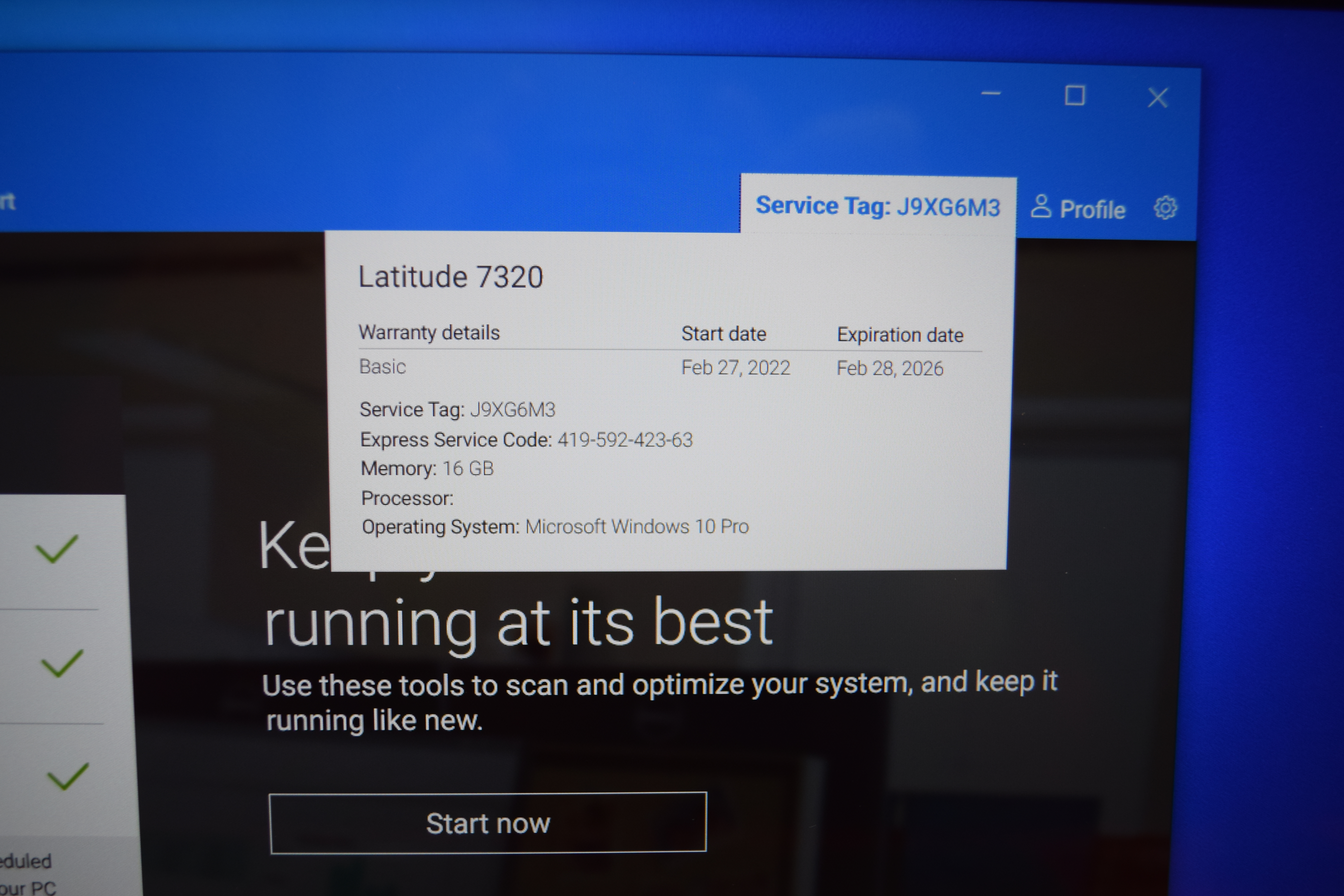Close the SupportAssist window
This screenshot has height=896, width=1344.
(x=1158, y=98)
